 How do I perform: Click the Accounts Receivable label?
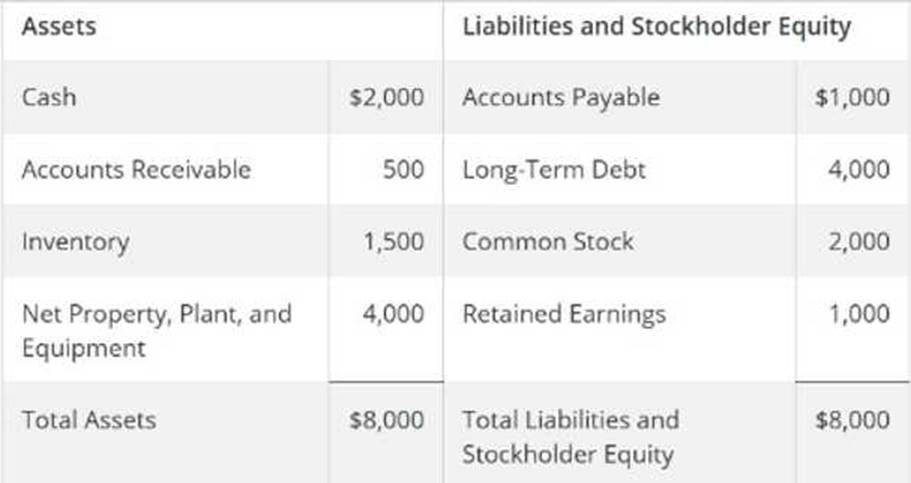136,169
